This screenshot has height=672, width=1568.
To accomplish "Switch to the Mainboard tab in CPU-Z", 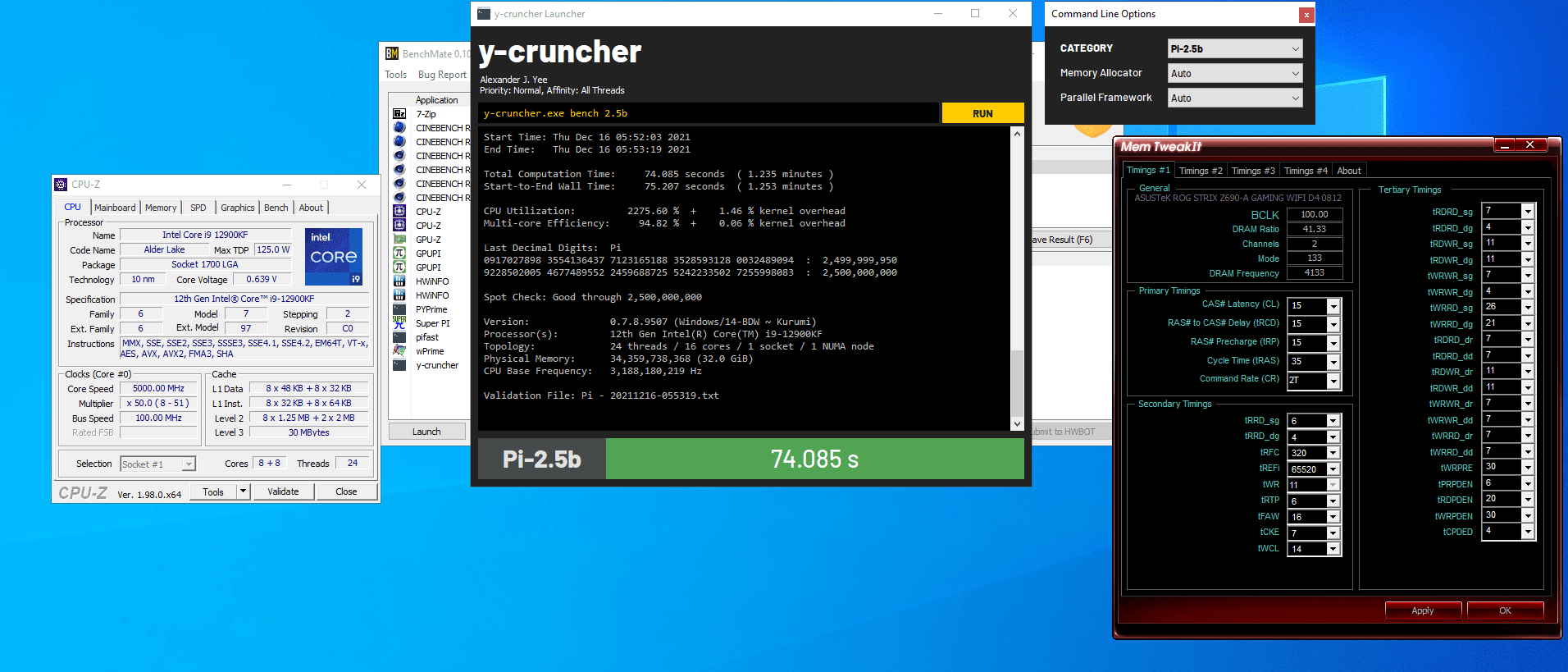I will (115, 208).
